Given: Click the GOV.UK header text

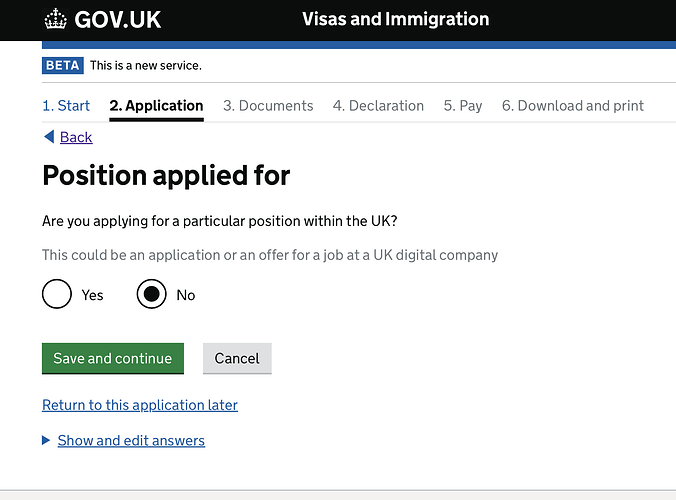Looking at the screenshot, I should 117,20.
